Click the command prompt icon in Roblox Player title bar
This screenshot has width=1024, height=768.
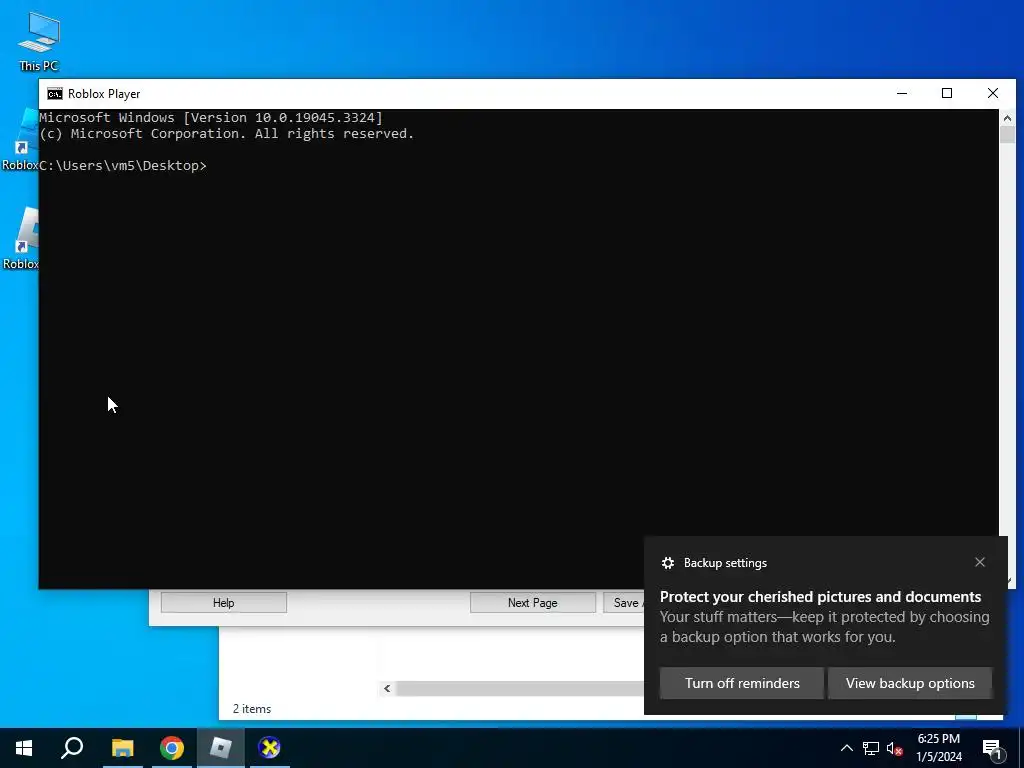pos(55,94)
